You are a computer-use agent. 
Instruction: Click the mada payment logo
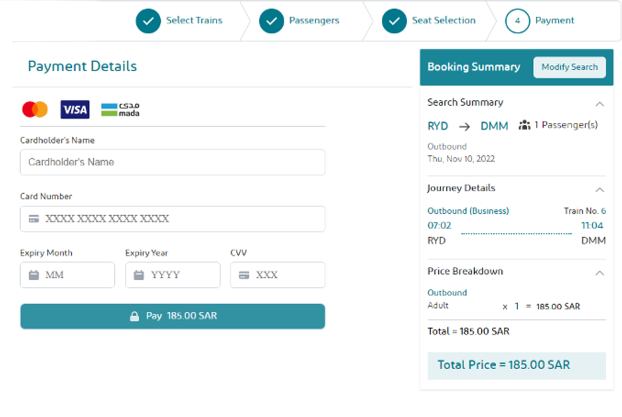pos(121,109)
